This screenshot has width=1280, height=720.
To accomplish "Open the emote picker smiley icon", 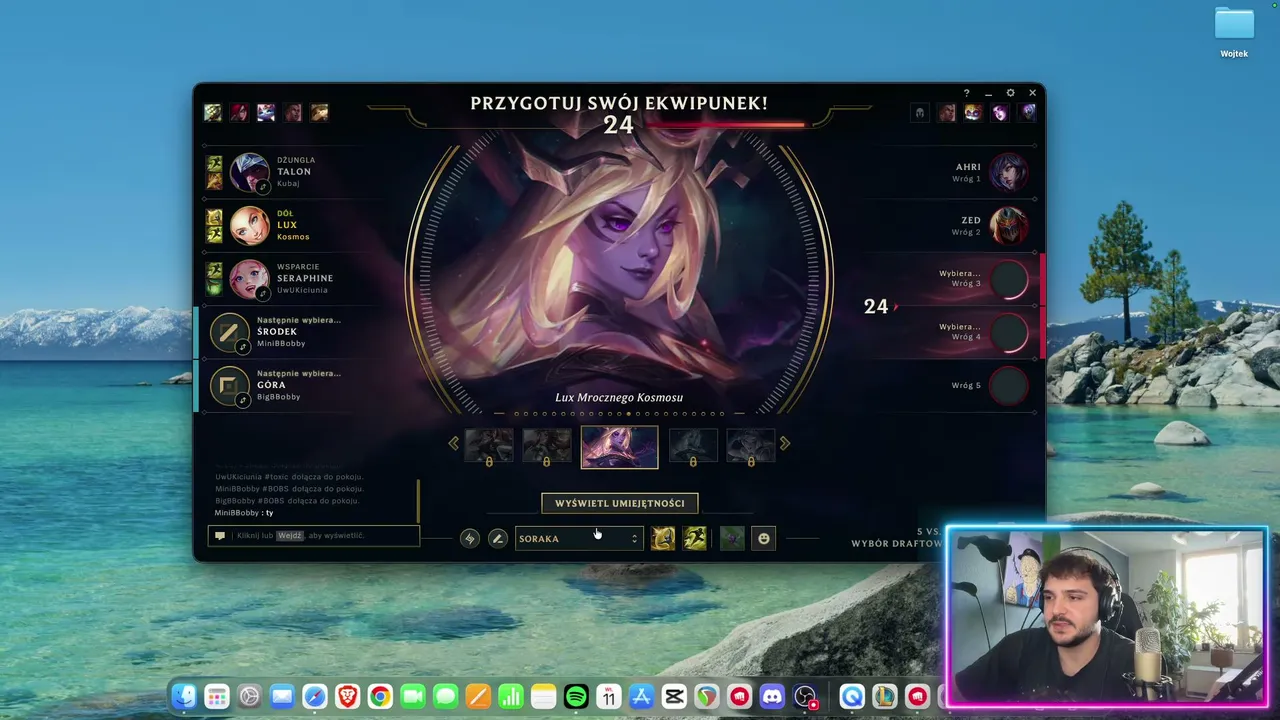I will (764, 538).
